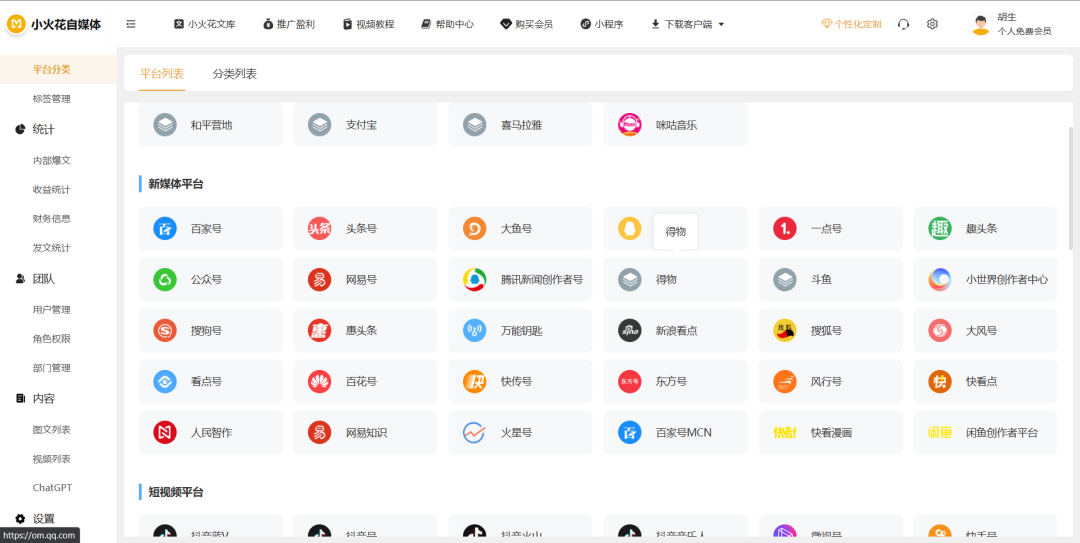This screenshot has width=1080, height=543.
Task: Click the 大鱼号 orange icon
Action: (x=475, y=229)
